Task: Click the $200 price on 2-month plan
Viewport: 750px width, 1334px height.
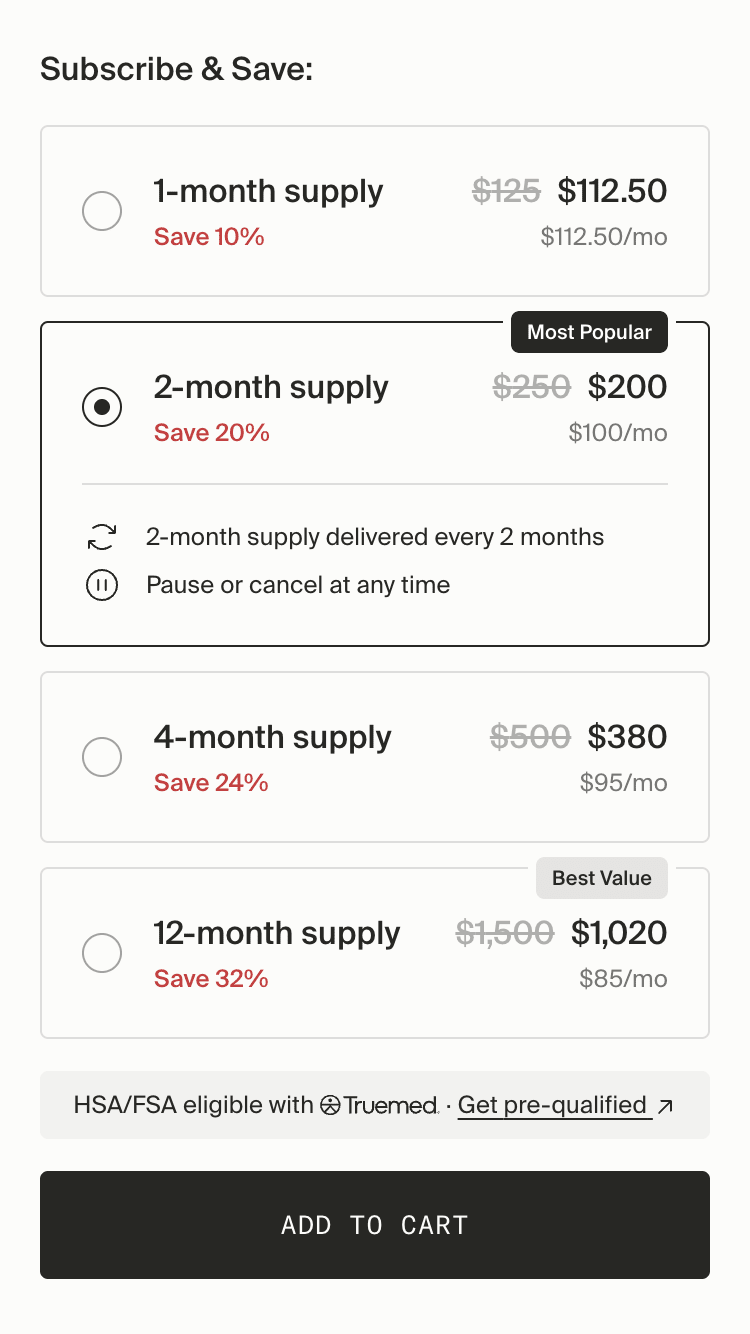Action: tap(627, 387)
